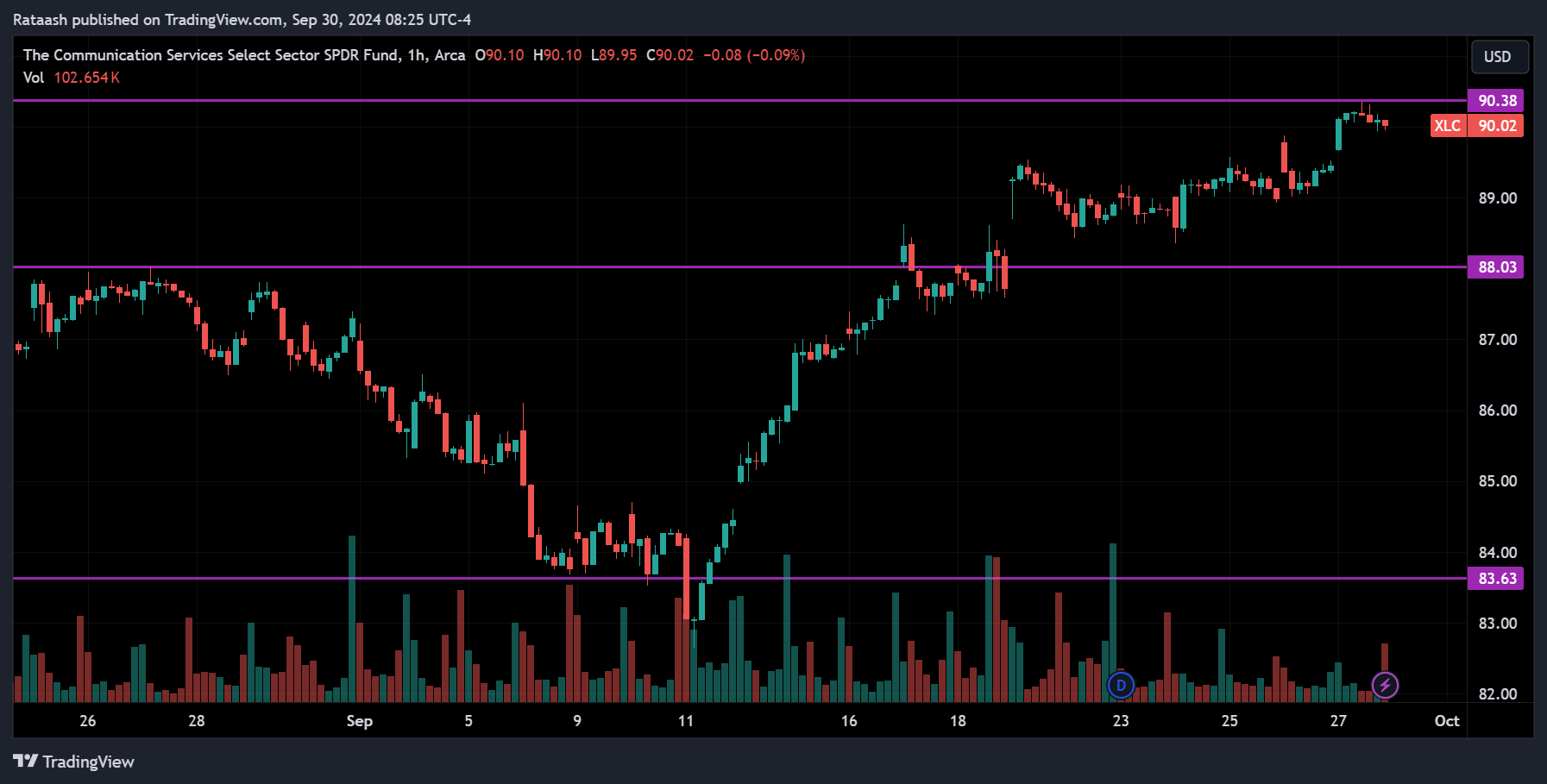Click the current price 90.02 label
This screenshot has width=1547, height=784.
coord(1496,126)
